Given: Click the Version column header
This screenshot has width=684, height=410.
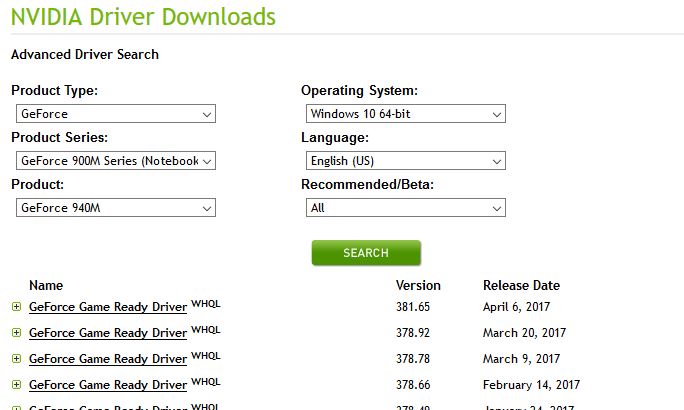Looking at the screenshot, I should (418, 285).
